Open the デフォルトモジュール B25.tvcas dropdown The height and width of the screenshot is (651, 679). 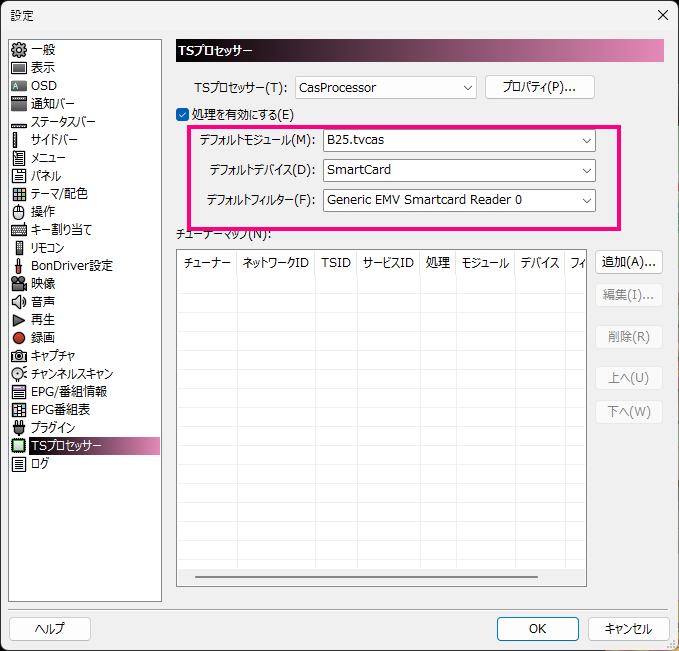coord(459,140)
